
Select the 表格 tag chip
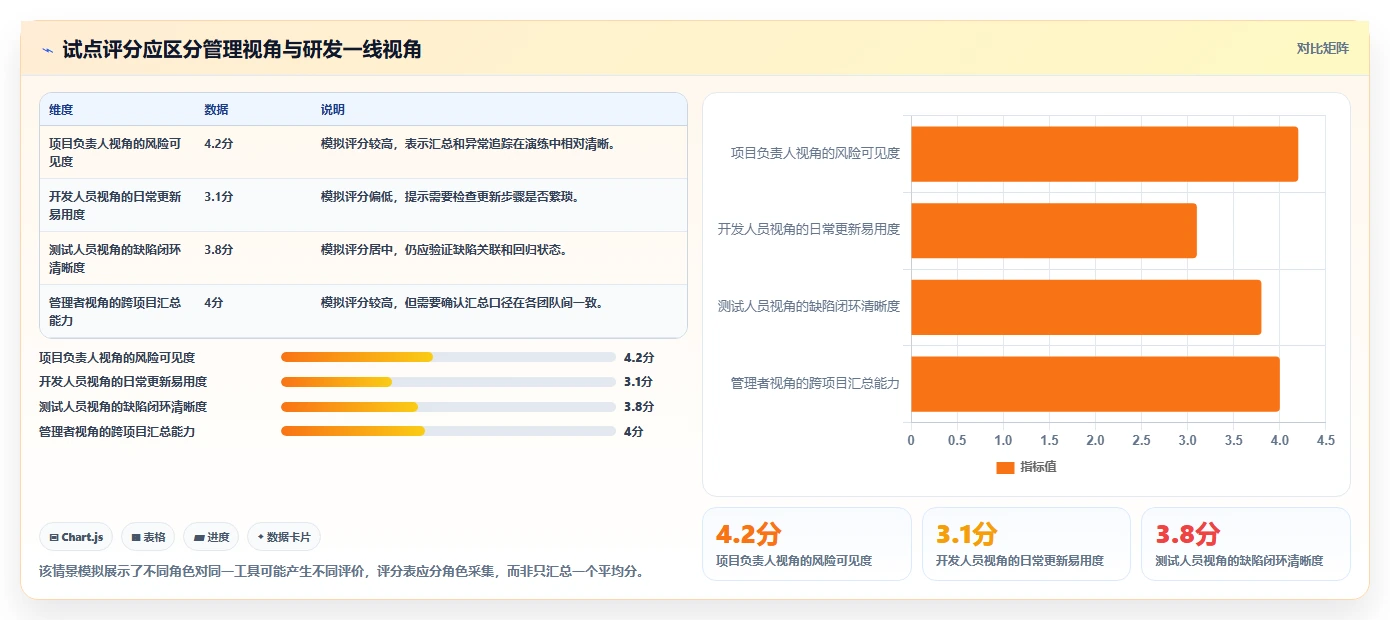click(148, 537)
